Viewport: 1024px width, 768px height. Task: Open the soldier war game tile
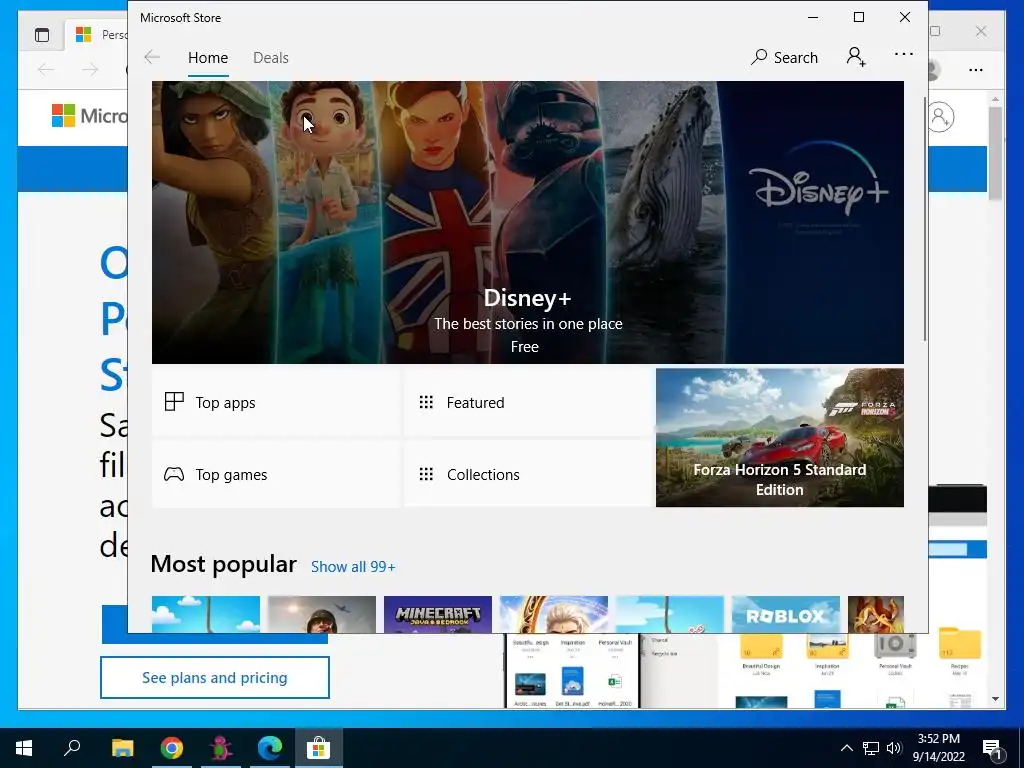point(322,614)
